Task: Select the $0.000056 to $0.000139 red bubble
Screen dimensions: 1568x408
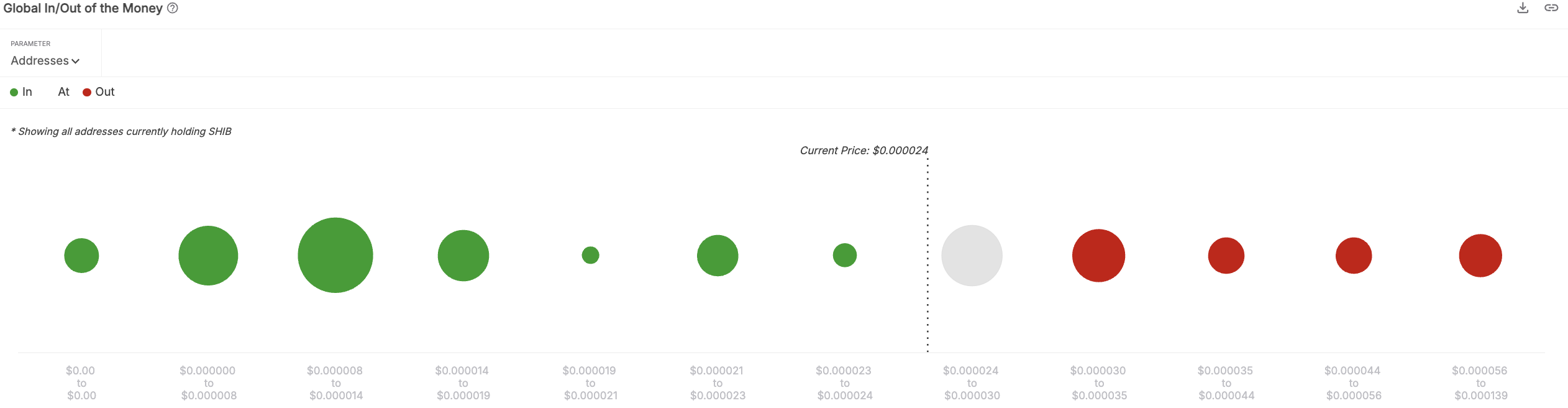Action: click(x=1480, y=256)
